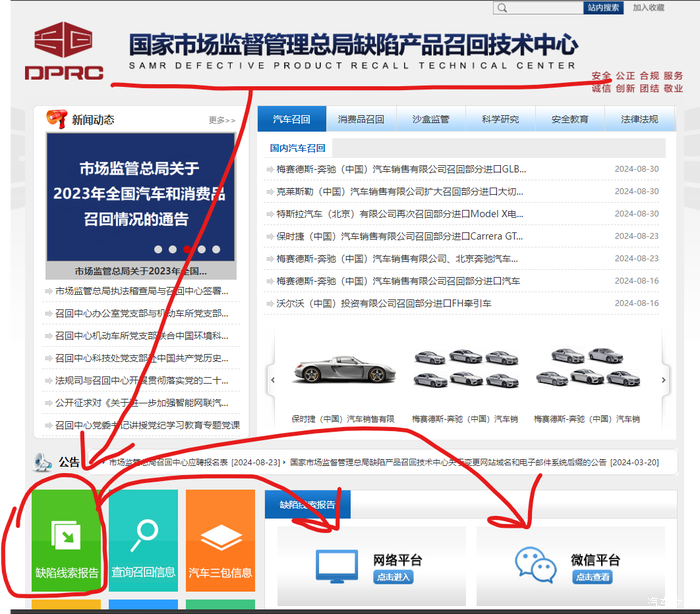
Task: Click the 点击进入 button under 网络平台
Action: (393, 577)
